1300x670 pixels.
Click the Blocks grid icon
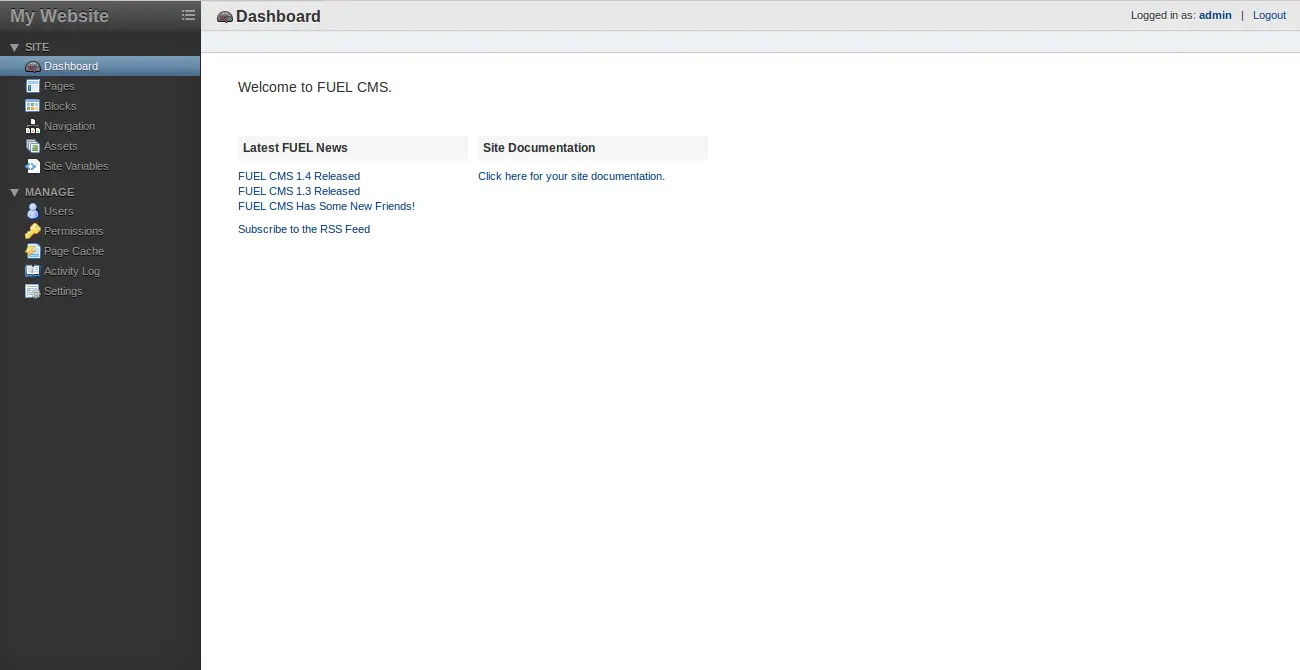pyautogui.click(x=33, y=106)
